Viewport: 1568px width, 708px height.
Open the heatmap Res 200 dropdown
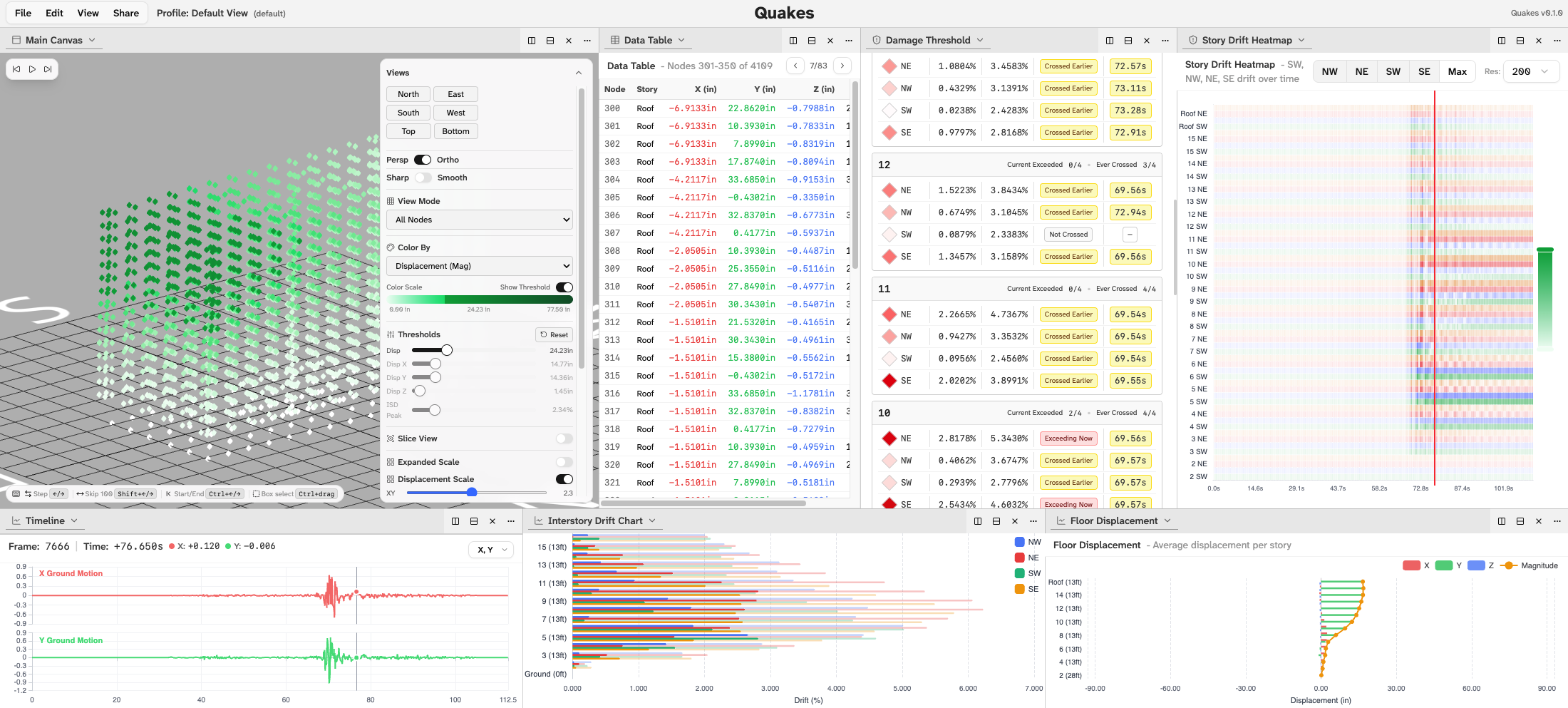[1531, 71]
